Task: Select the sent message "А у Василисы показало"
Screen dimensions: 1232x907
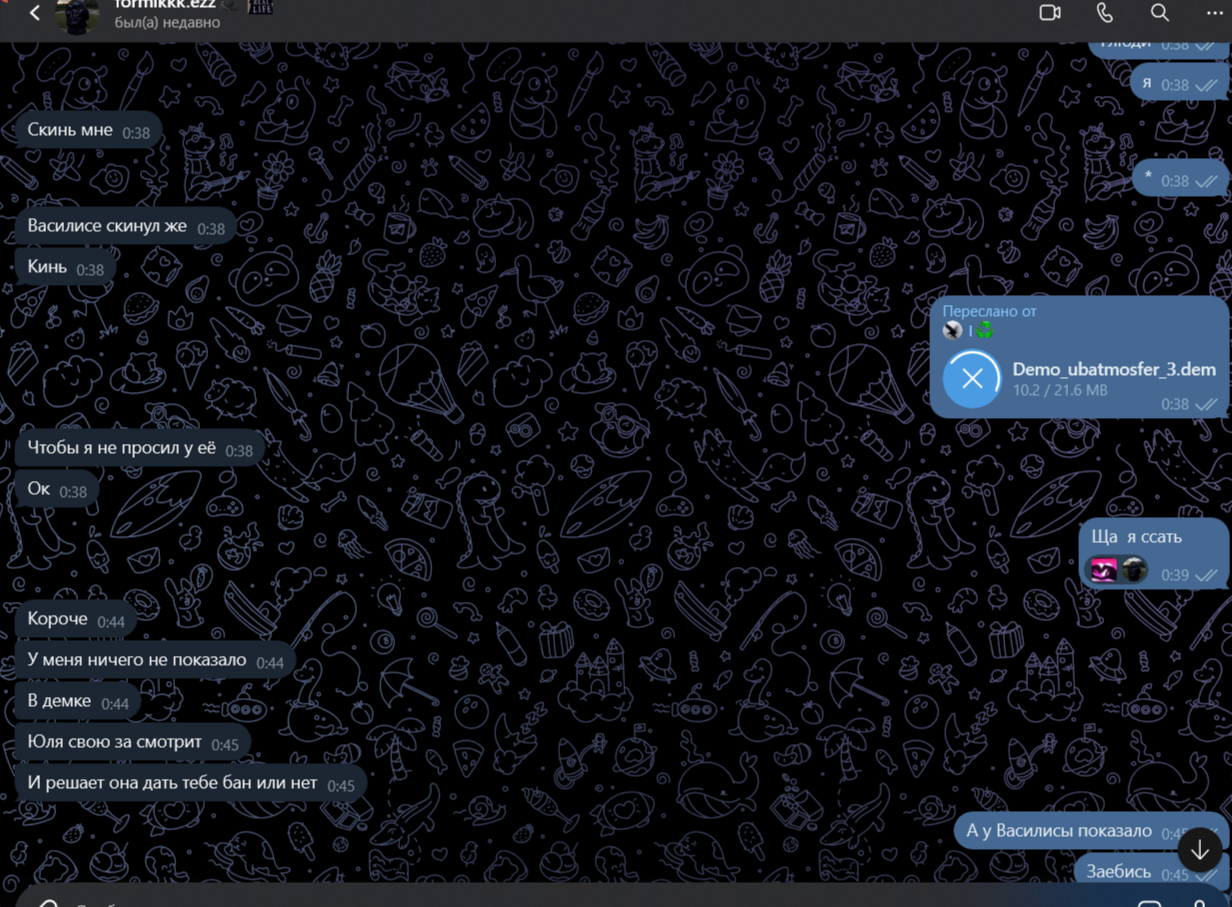Action: coord(1058,831)
